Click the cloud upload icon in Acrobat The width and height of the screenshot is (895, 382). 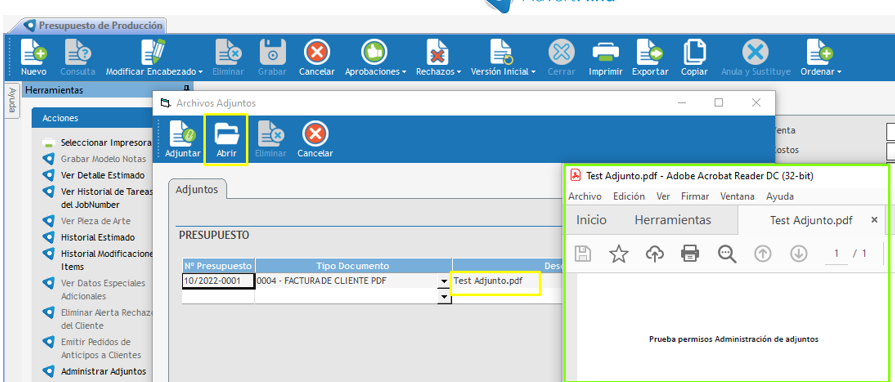point(655,254)
